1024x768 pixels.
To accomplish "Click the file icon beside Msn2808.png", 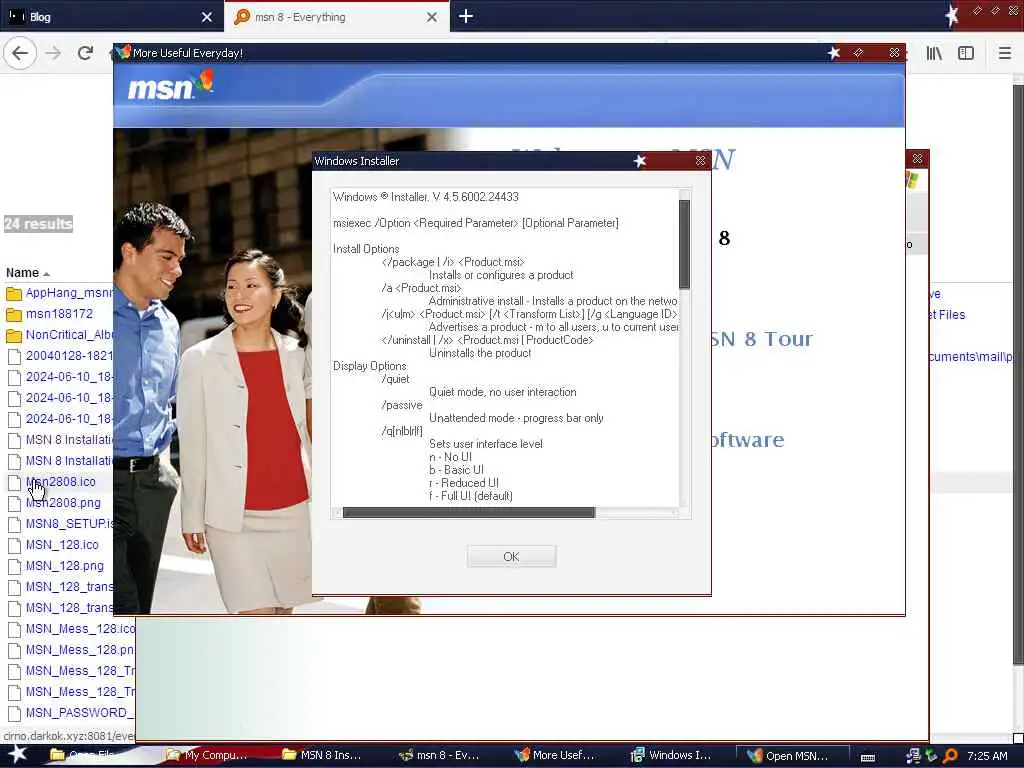I will click(14, 504).
